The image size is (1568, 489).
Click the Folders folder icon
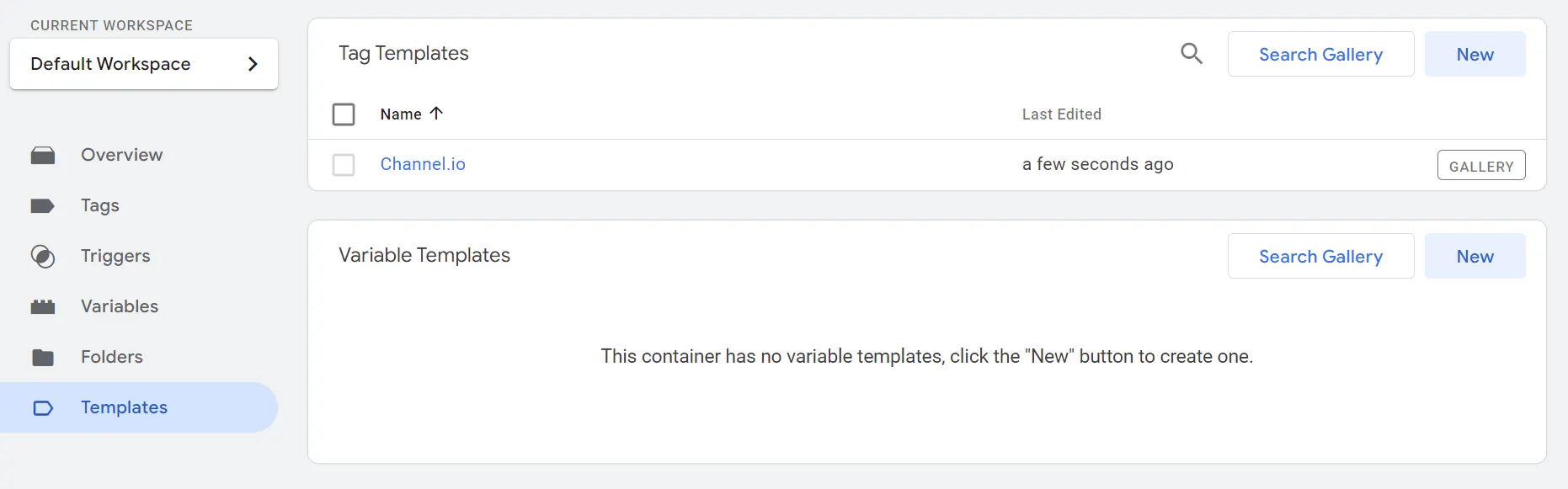(x=43, y=358)
